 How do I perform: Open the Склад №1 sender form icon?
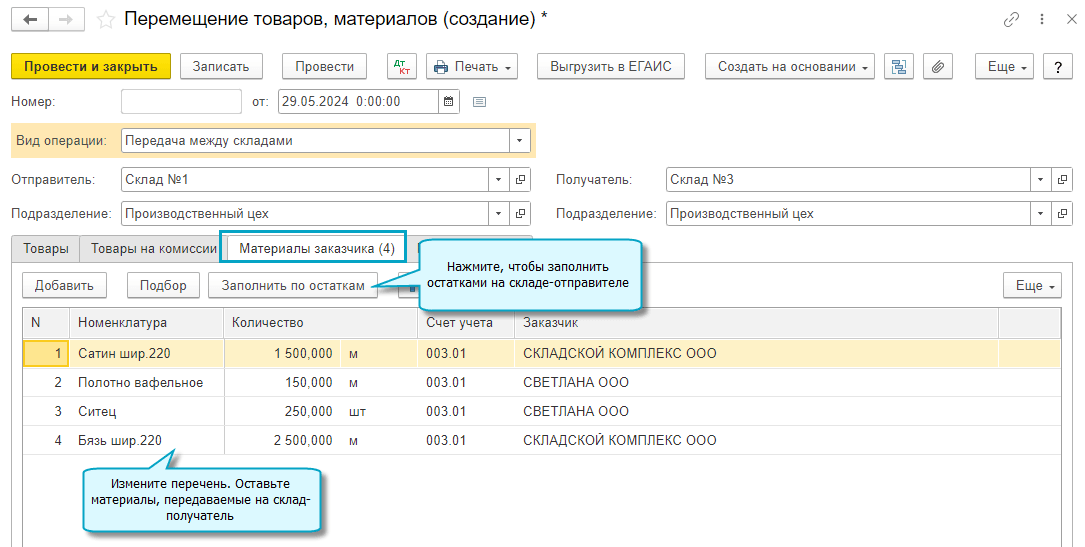coord(520,180)
